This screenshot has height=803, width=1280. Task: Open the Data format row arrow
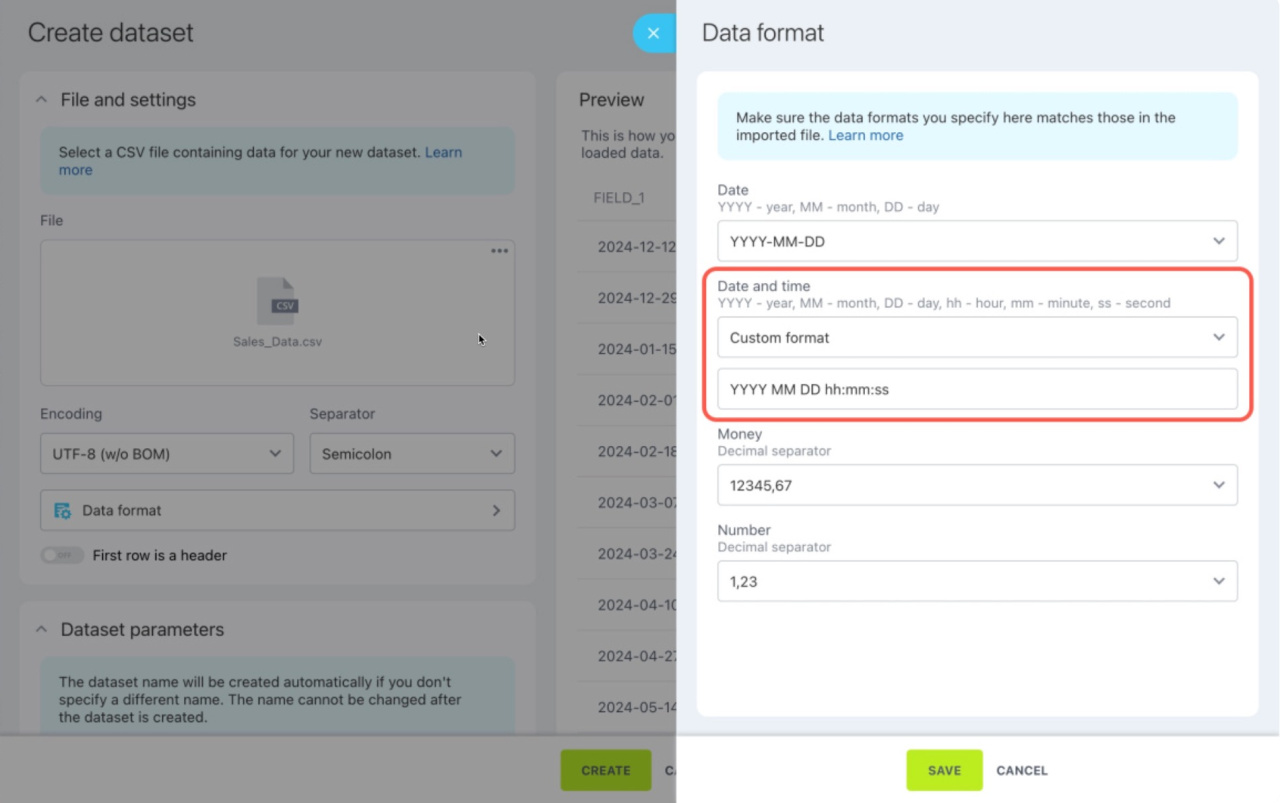pos(496,510)
